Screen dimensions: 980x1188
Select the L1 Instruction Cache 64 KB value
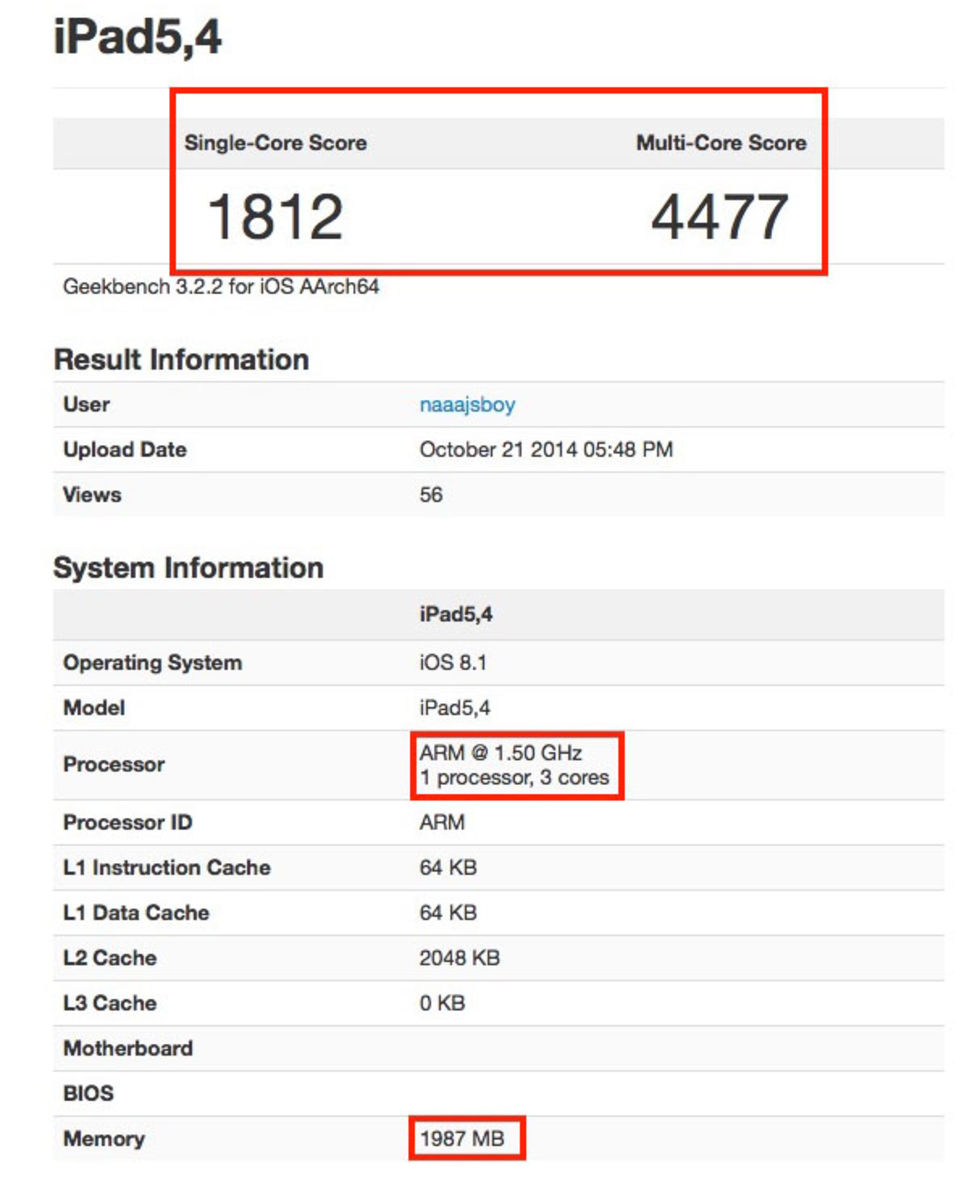click(448, 868)
